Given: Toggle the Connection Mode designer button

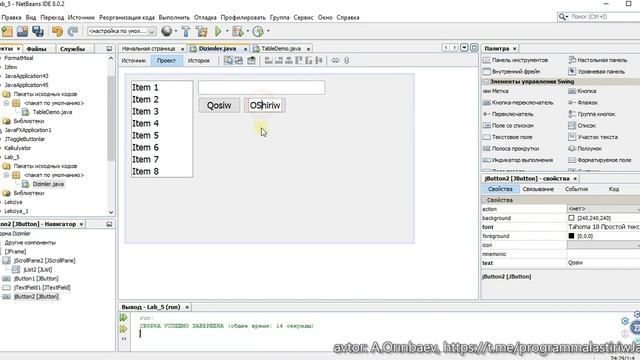Looking at the screenshot, I should click(239, 60).
